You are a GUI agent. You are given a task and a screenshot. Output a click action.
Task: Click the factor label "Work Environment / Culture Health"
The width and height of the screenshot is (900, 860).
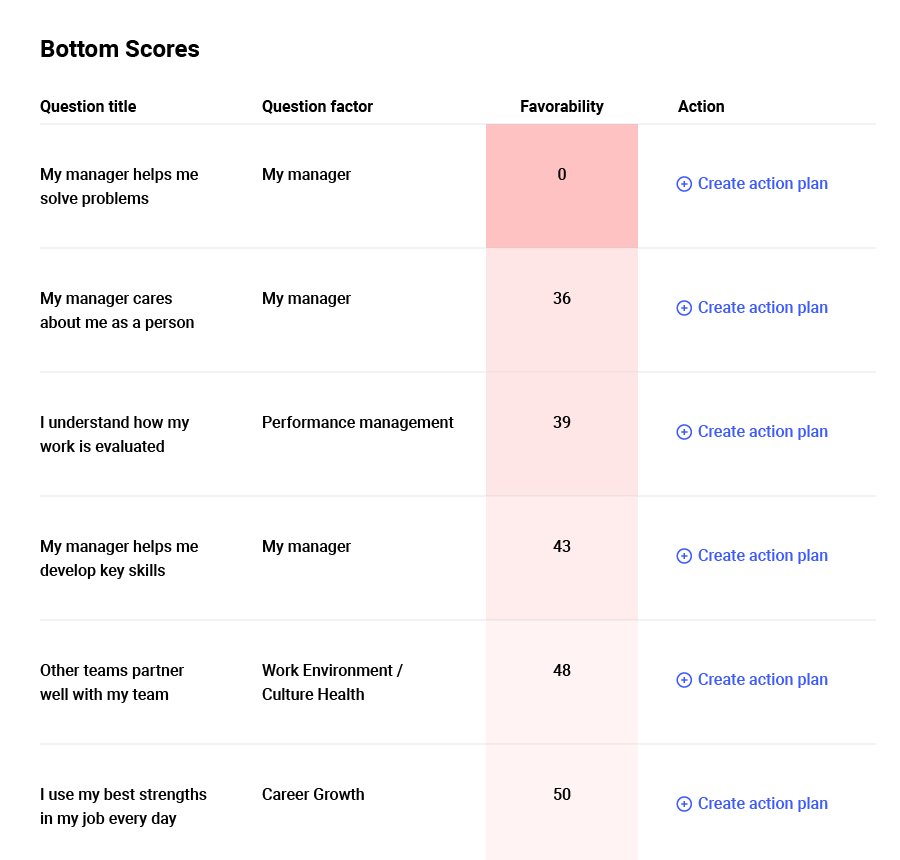(331, 682)
